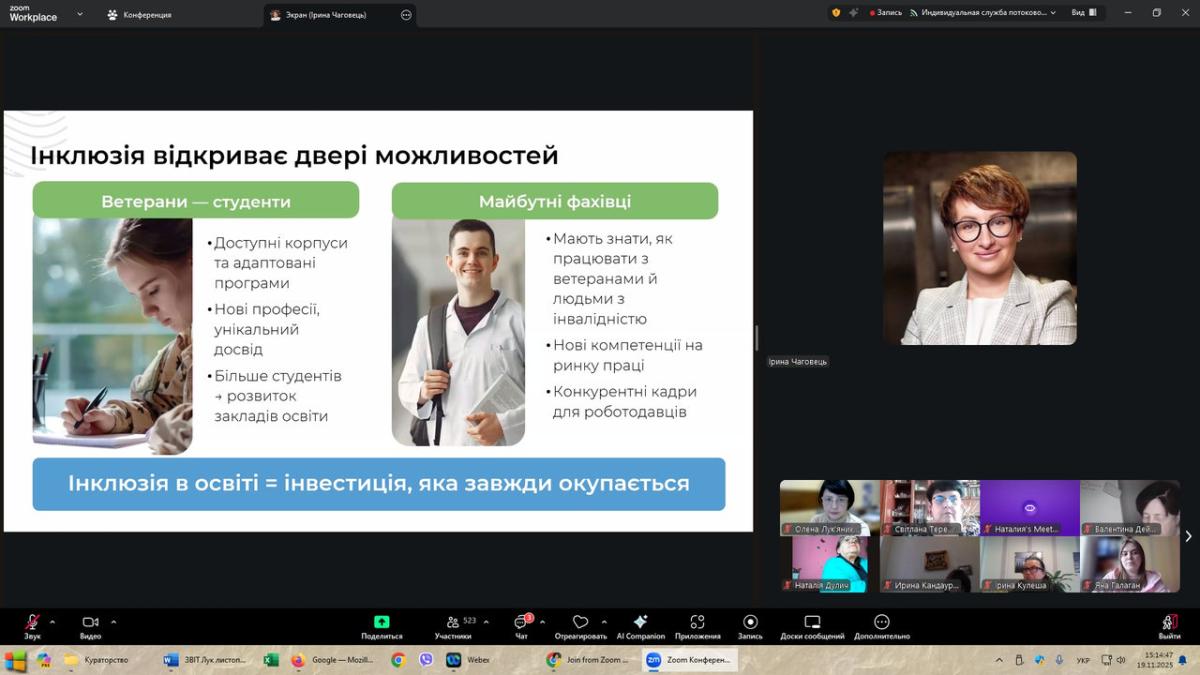
Task: Open the Приложения apps icon
Action: coord(697,623)
